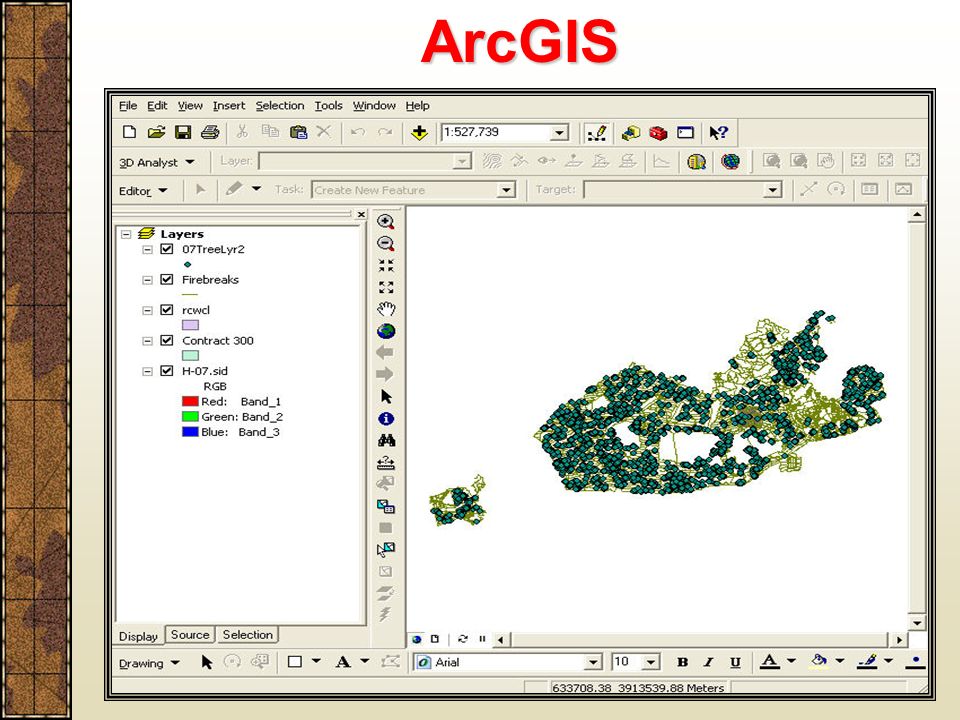Open the Edit menu
Screen dimensions: 960x720
coord(157,105)
